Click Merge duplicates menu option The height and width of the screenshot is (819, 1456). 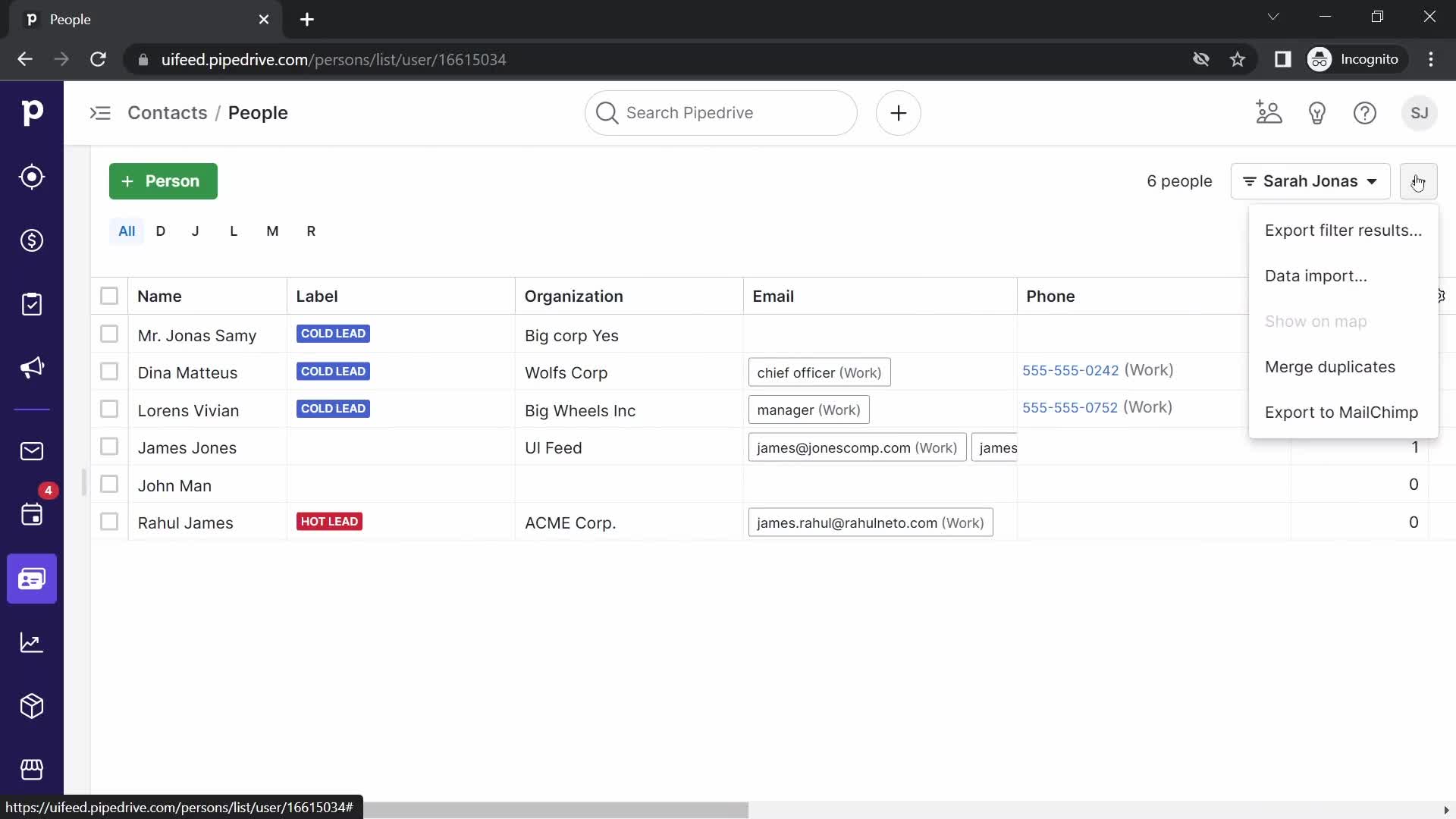[1331, 367]
